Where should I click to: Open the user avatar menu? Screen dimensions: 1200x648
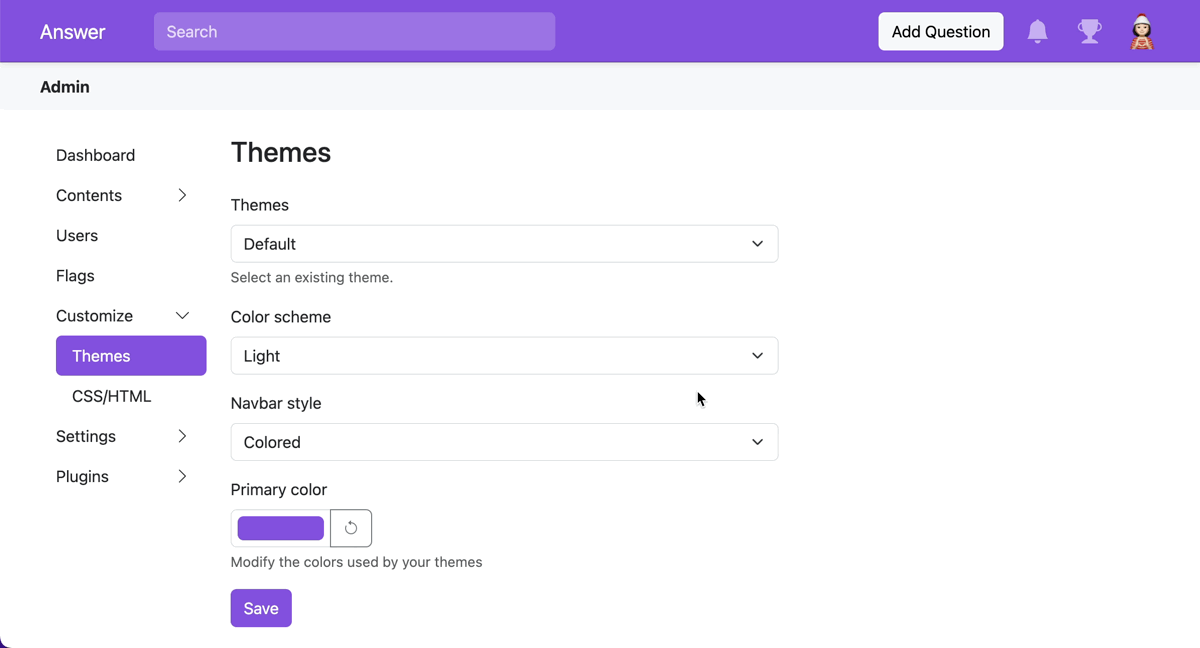point(1141,32)
